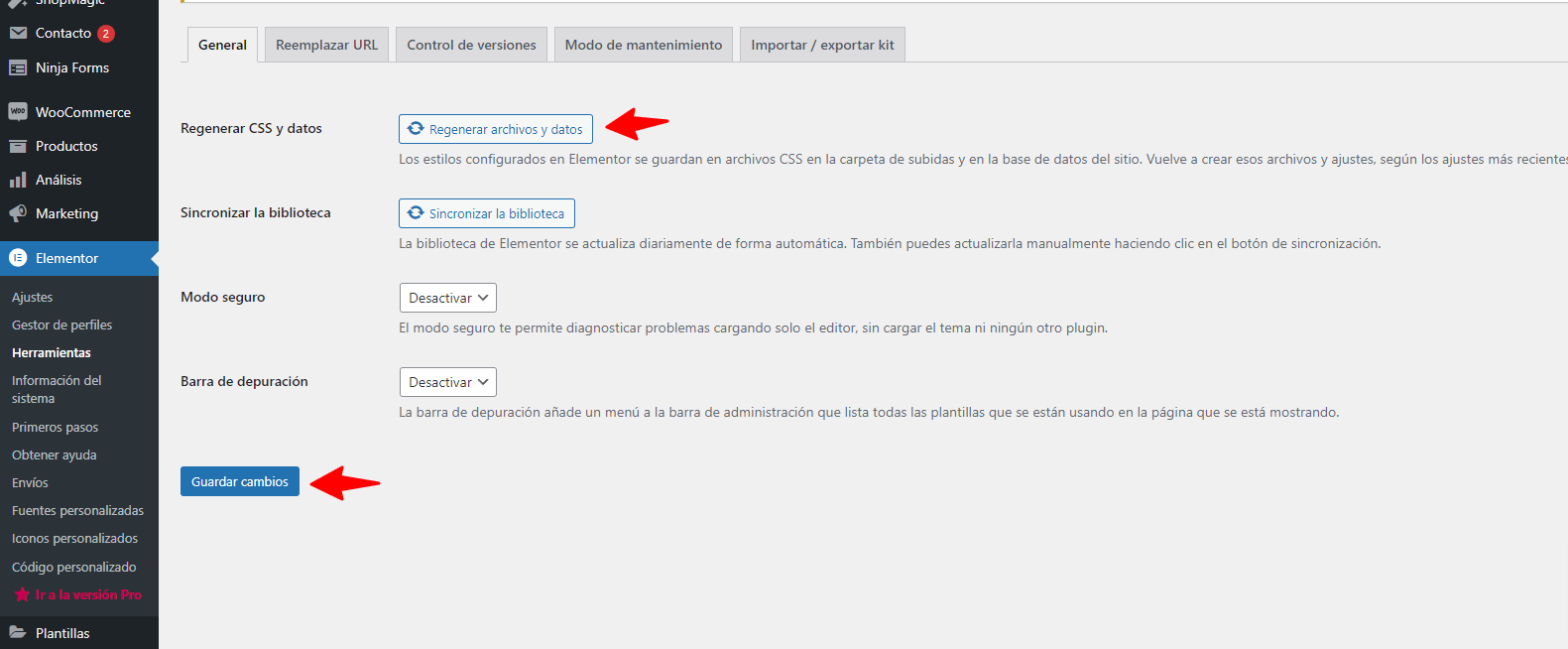This screenshot has height=649, width=1568.
Task: Click the Regenerar archivos y datos button
Action: click(496, 129)
